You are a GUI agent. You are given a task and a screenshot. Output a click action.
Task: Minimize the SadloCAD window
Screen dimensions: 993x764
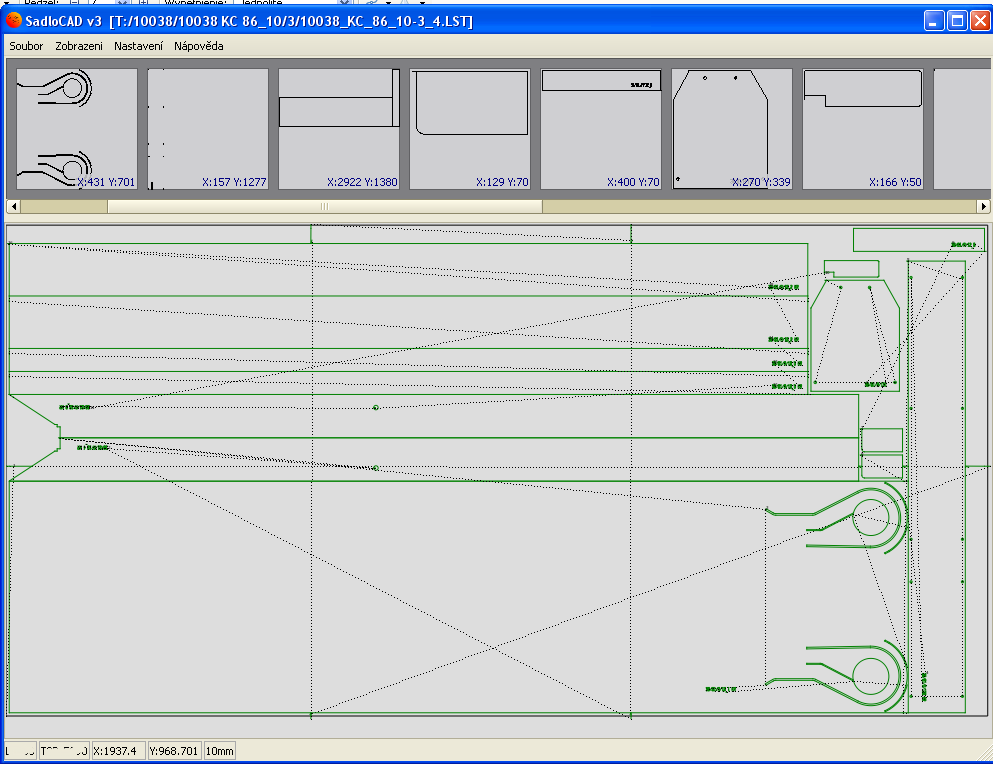point(934,21)
